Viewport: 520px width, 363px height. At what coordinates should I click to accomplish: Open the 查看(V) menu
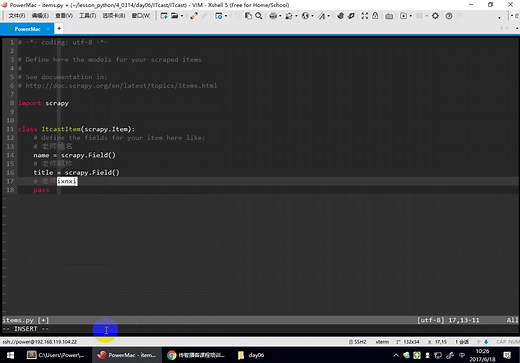[64, 16]
